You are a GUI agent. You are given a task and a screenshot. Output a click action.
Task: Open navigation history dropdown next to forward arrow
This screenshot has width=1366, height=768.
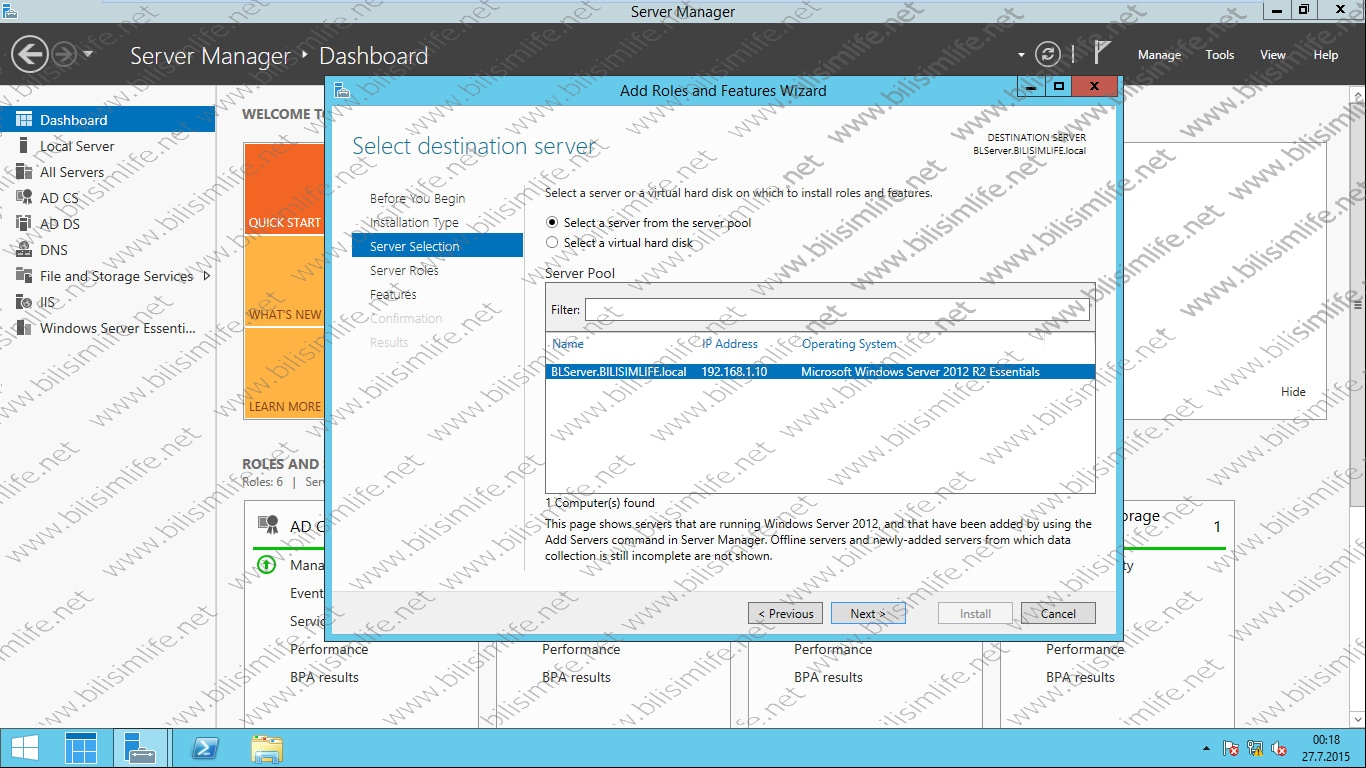pyautogui.click(x=88, y=54)
